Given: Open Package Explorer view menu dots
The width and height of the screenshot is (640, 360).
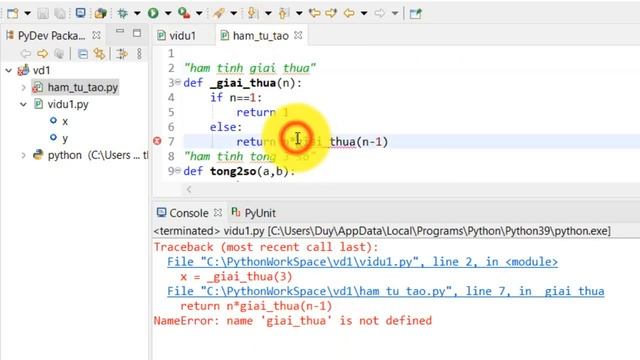Looking at the screenshot, I should [x=139, y=53].
